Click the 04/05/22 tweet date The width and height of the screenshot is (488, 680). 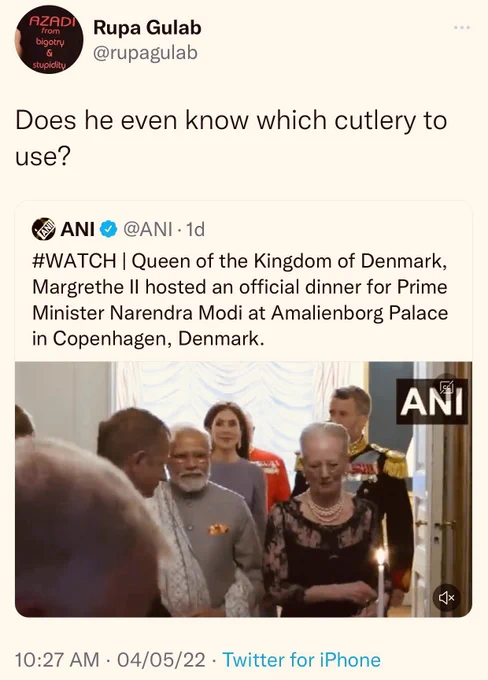[161, 660]
